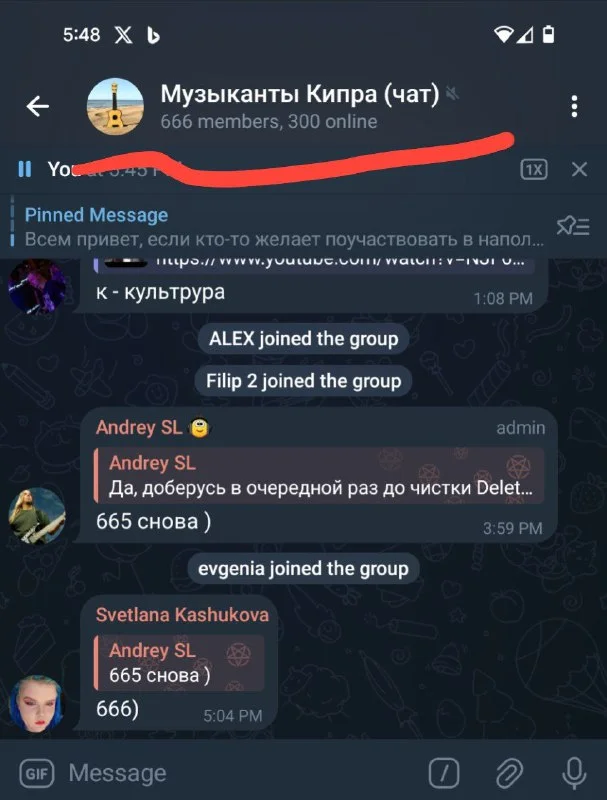Open Svetlana Kashukova's profile picture

[37, 704]
